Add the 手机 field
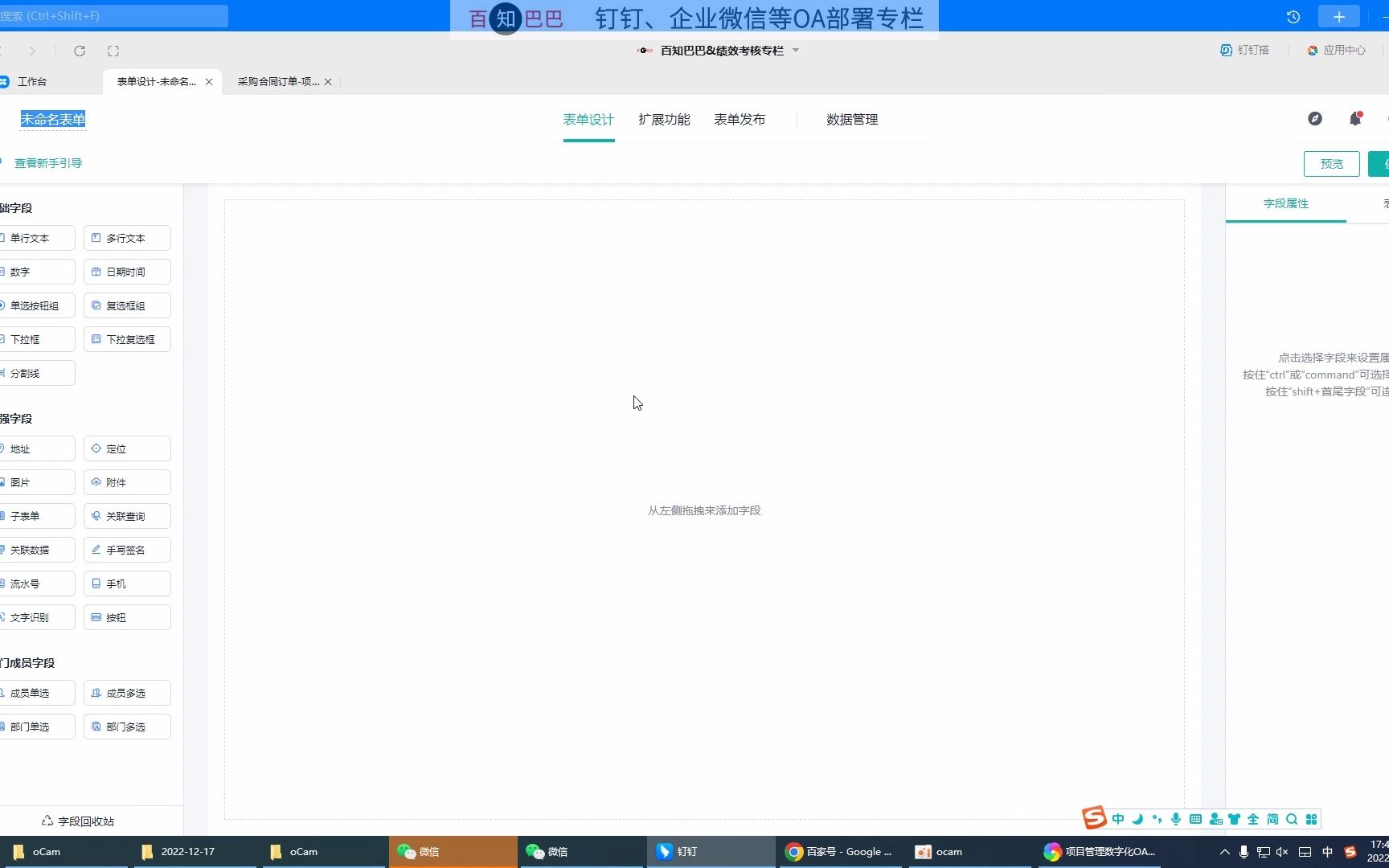The height and width of the screenshot is (868, 1389). tap(127, 583)
